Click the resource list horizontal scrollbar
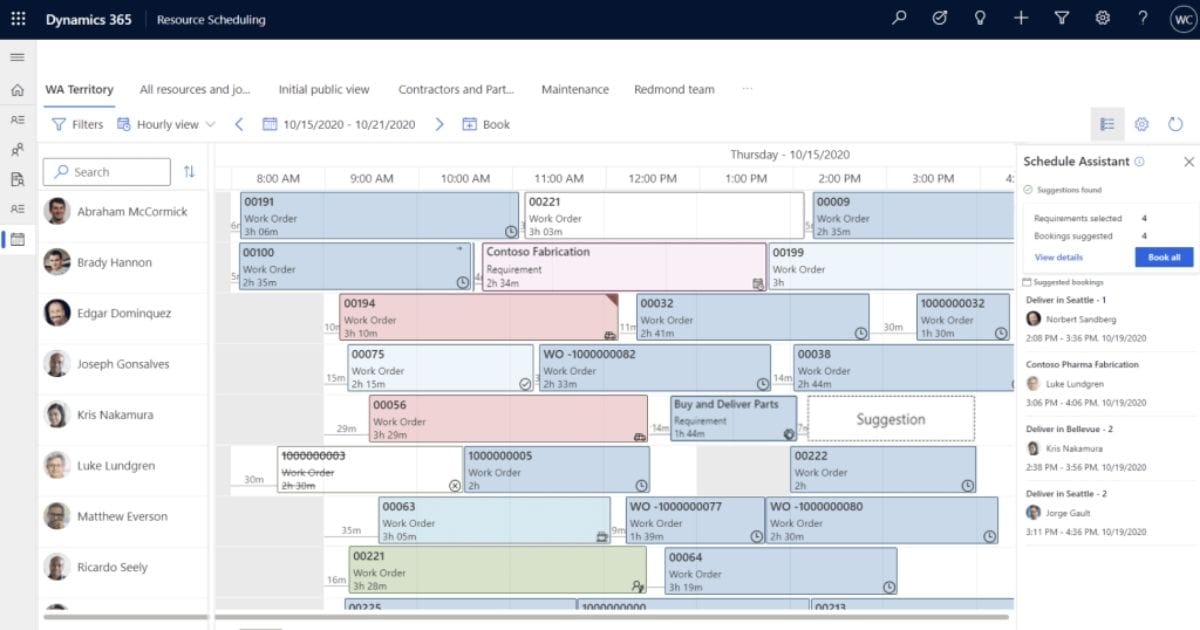Screen dimensions: 1200x630 click(x=124, y=617)
